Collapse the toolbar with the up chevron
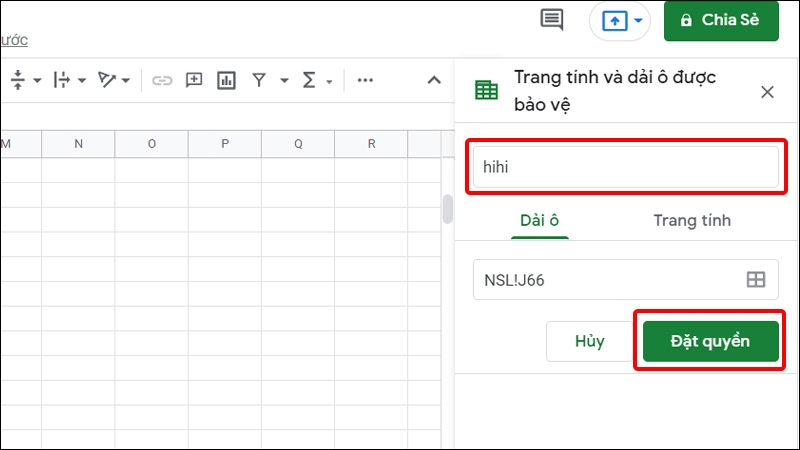 click(434, 80)
